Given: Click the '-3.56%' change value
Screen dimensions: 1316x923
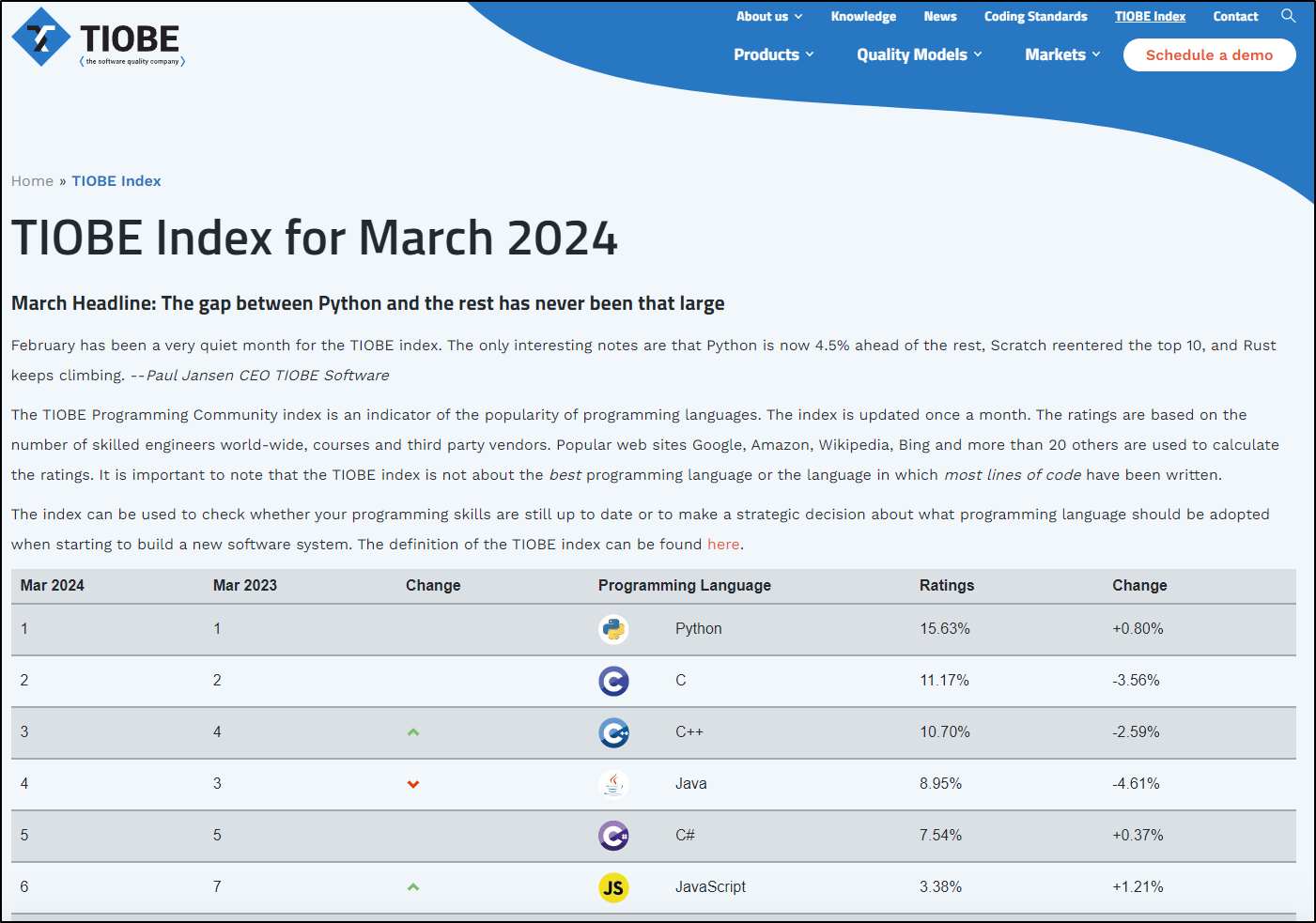Looking at the screenshot, I should (1136, 680).
